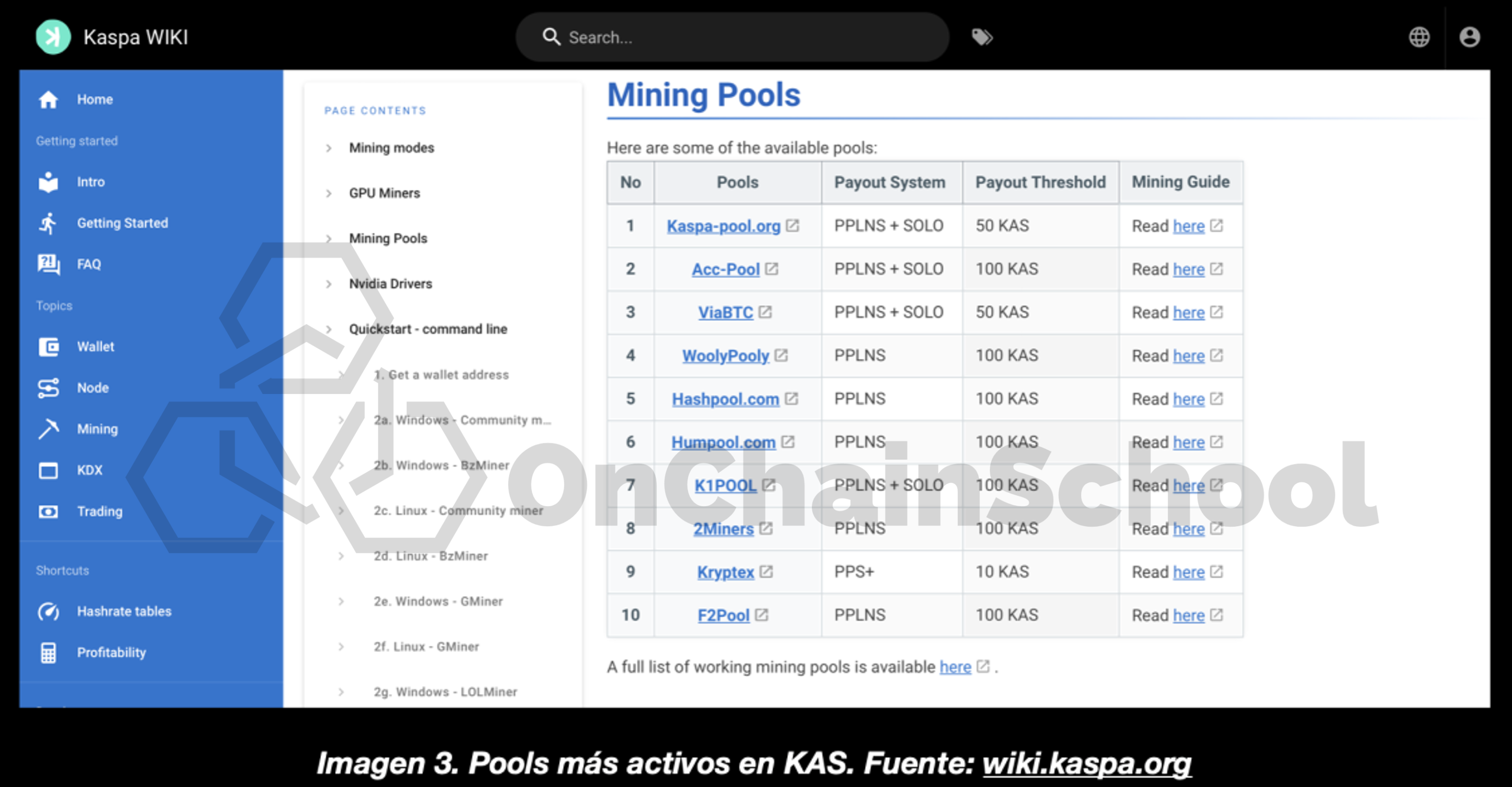
Task: Expand the Nvidia Drivers chevron
Action: [329, 284]
